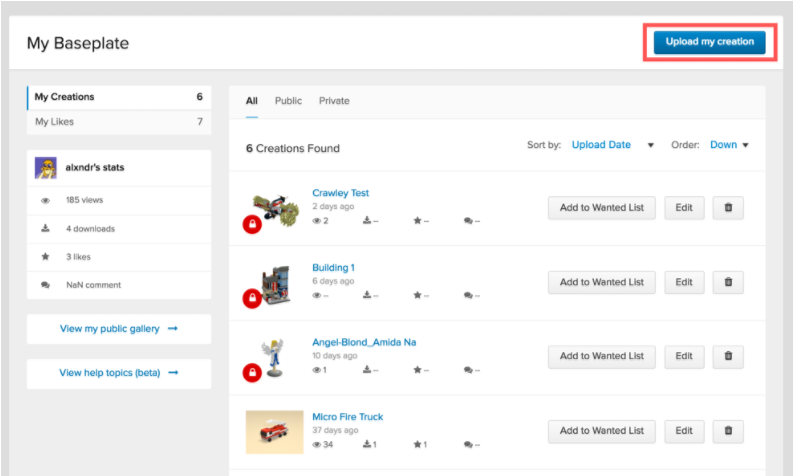Delete the Crawley Test creation via trash icon
This screenshot has width=794, height=476.
pyautogui.click(x=728, y=207)
